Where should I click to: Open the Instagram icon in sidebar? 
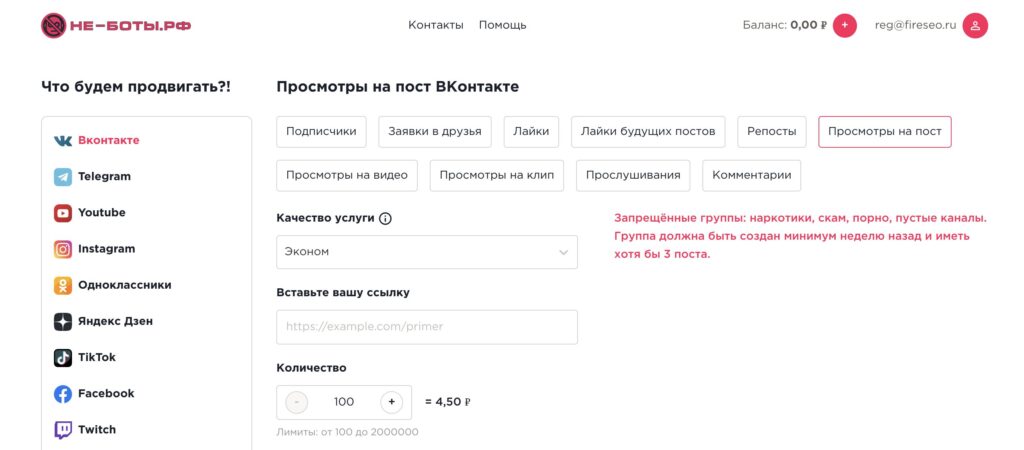coord(63,249)
